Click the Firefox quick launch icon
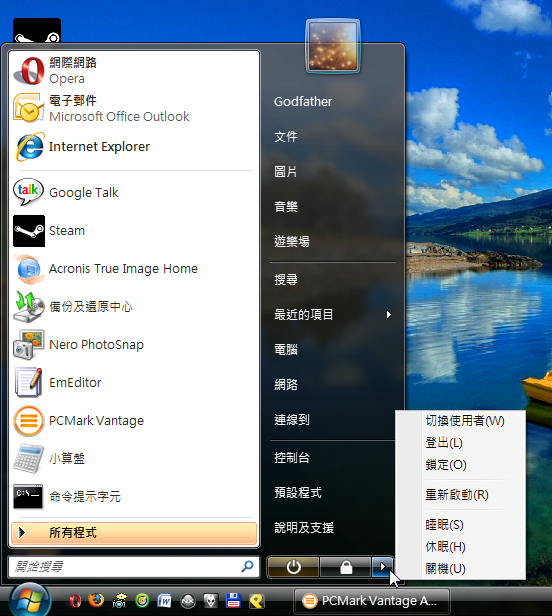 click(96, 600)
